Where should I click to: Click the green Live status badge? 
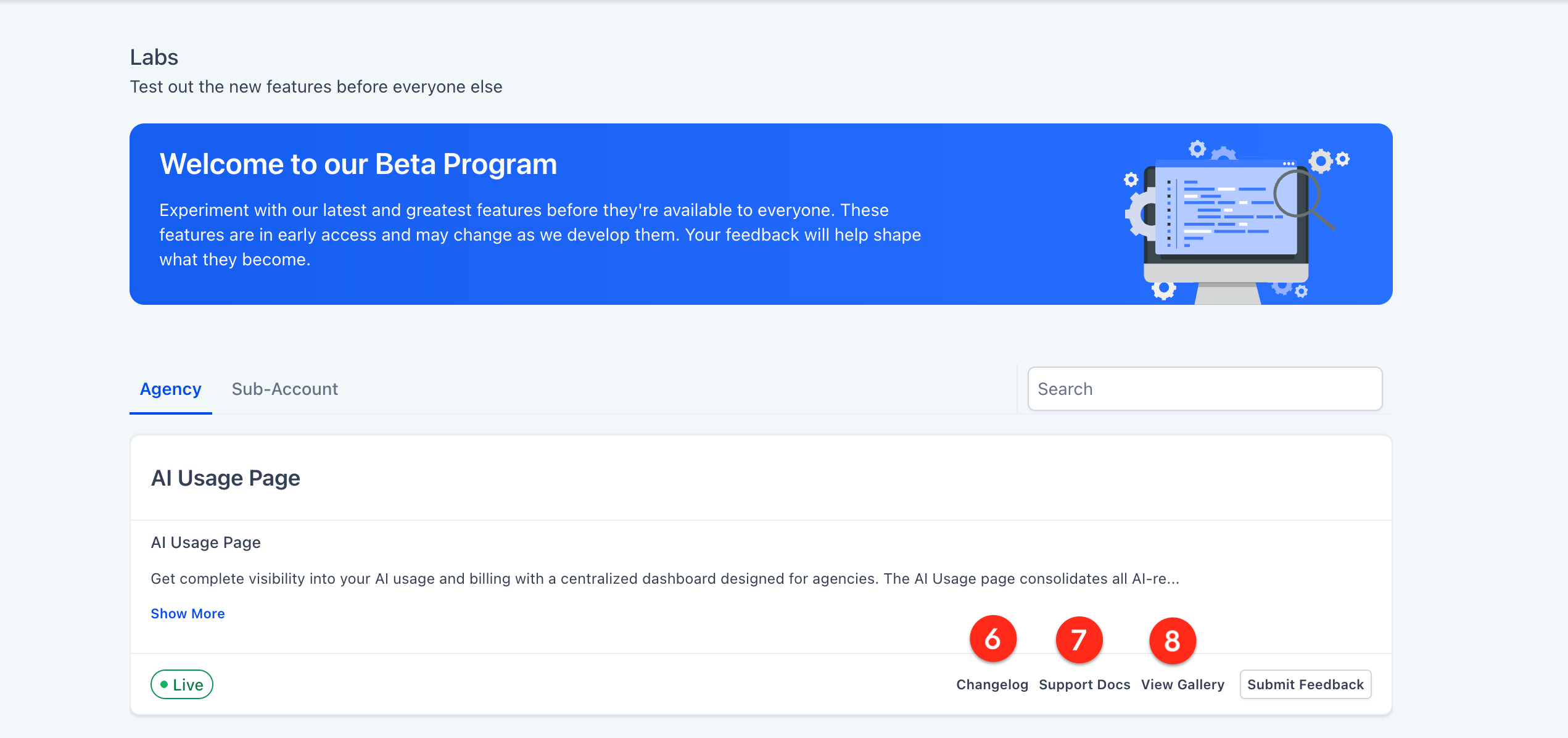point(182,684)
